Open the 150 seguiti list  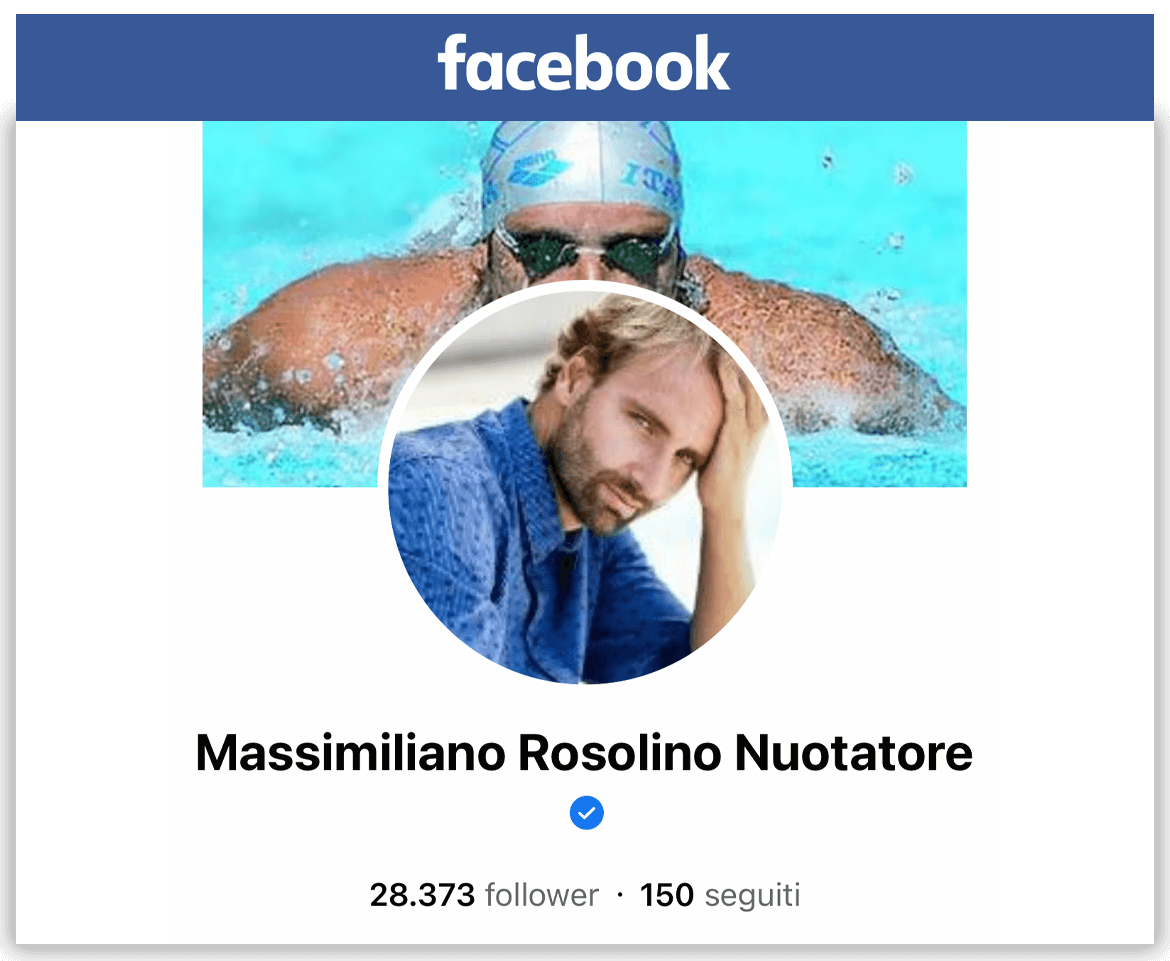tap(720, 895)
